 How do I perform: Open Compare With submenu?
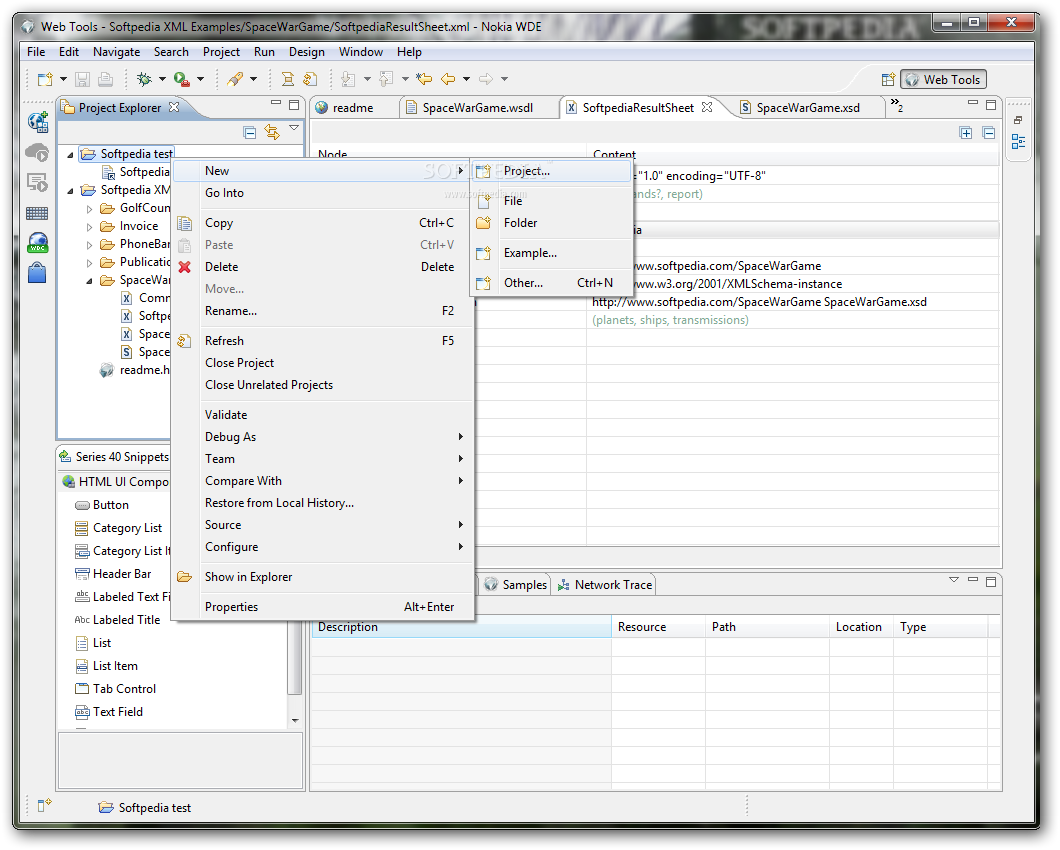point(322,481)
